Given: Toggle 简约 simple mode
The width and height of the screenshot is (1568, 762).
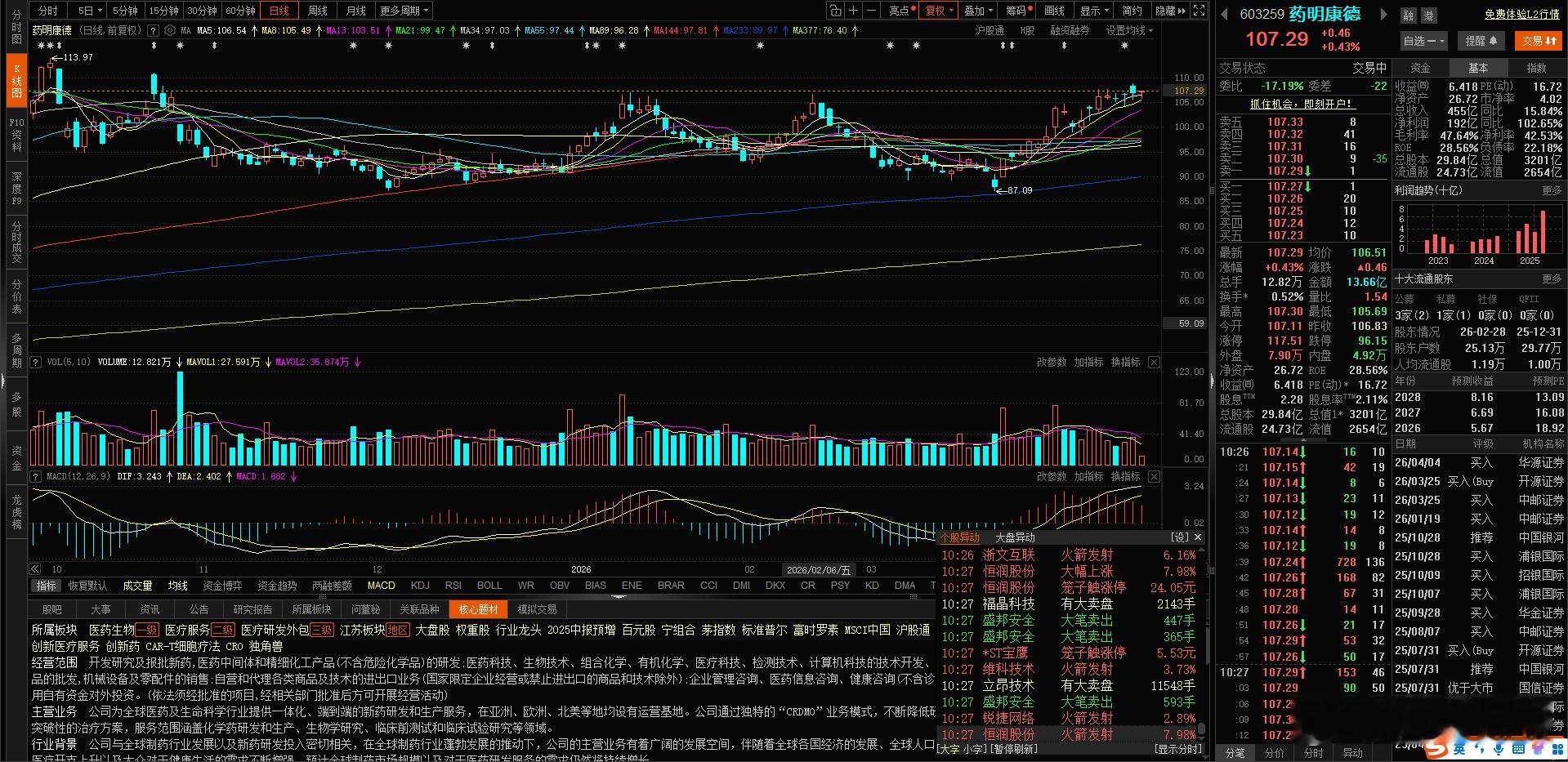Looking at the screenshot, I should click(1132, 11).
